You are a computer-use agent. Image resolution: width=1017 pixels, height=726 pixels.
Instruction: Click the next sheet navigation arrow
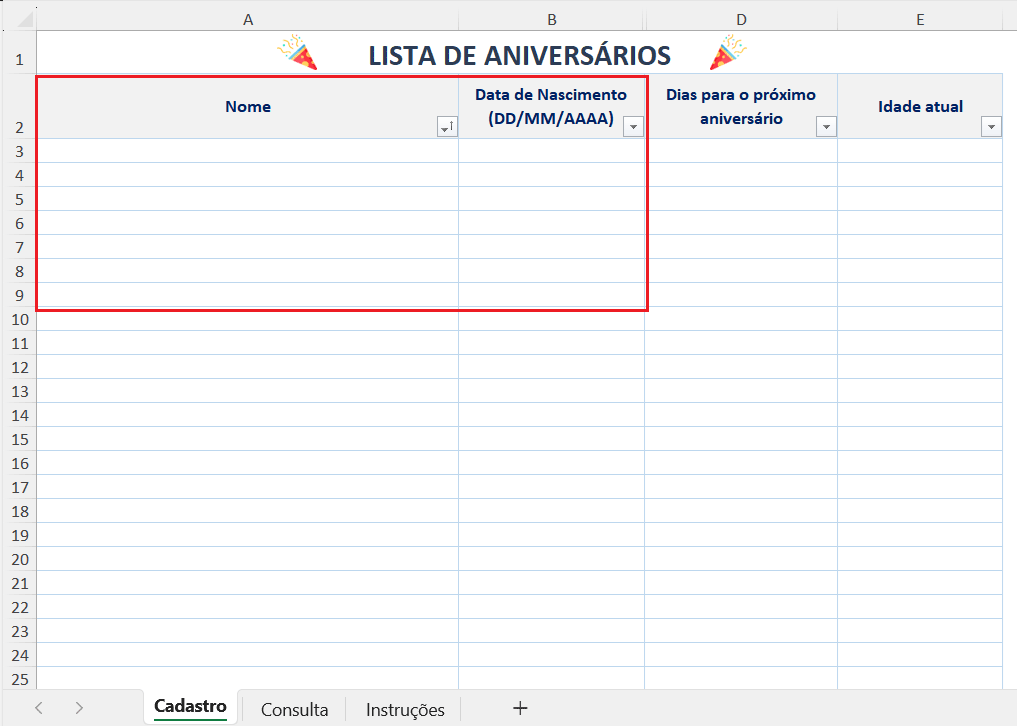click(79, 708)
